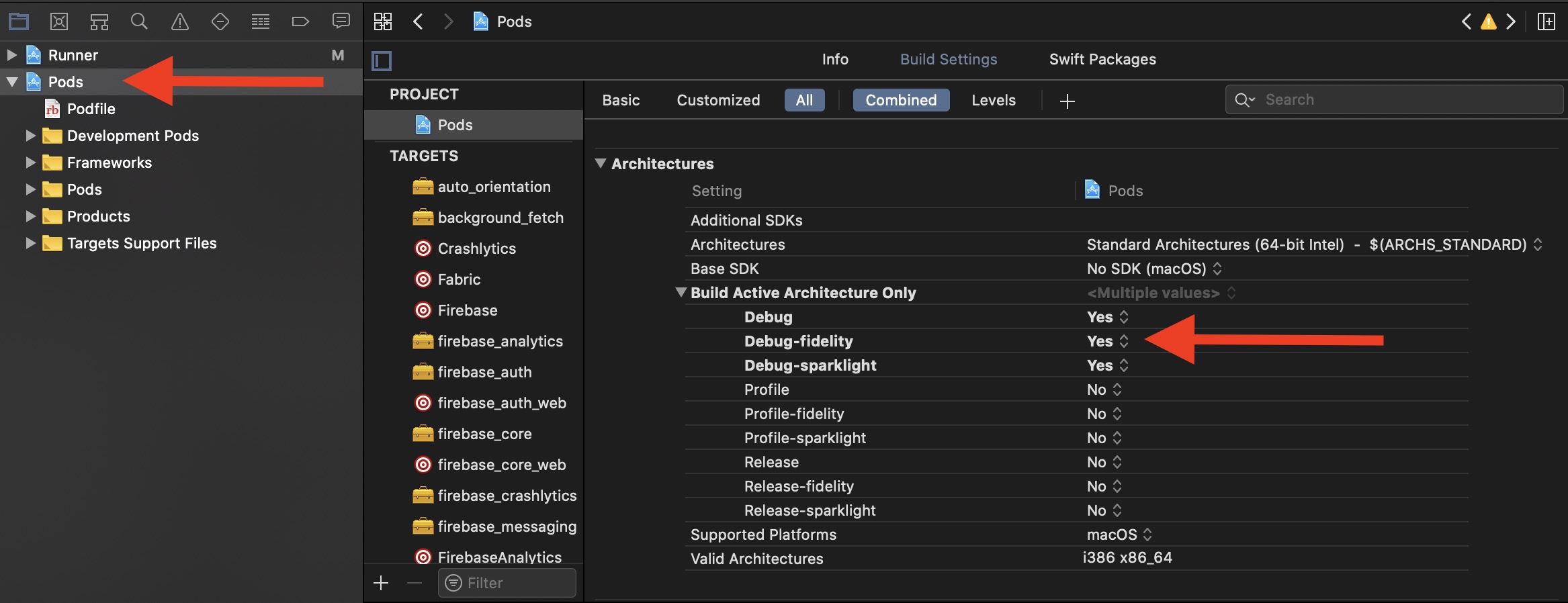
Task: Click the build settings Search field
Action: point(1404,100)
